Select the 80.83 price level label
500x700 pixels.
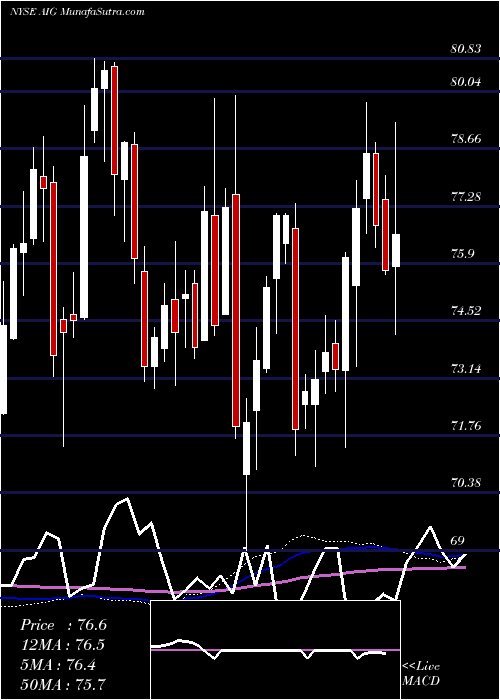point(466,49)
